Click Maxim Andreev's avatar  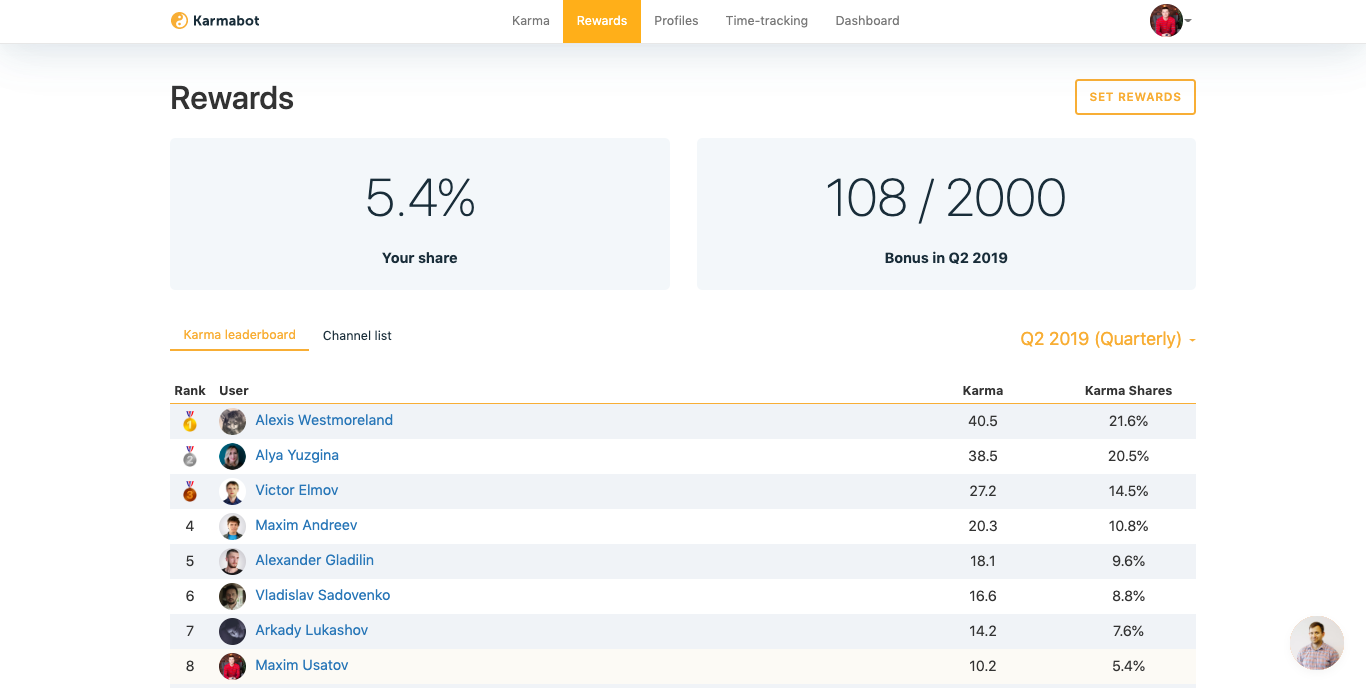tap(232, 526)
